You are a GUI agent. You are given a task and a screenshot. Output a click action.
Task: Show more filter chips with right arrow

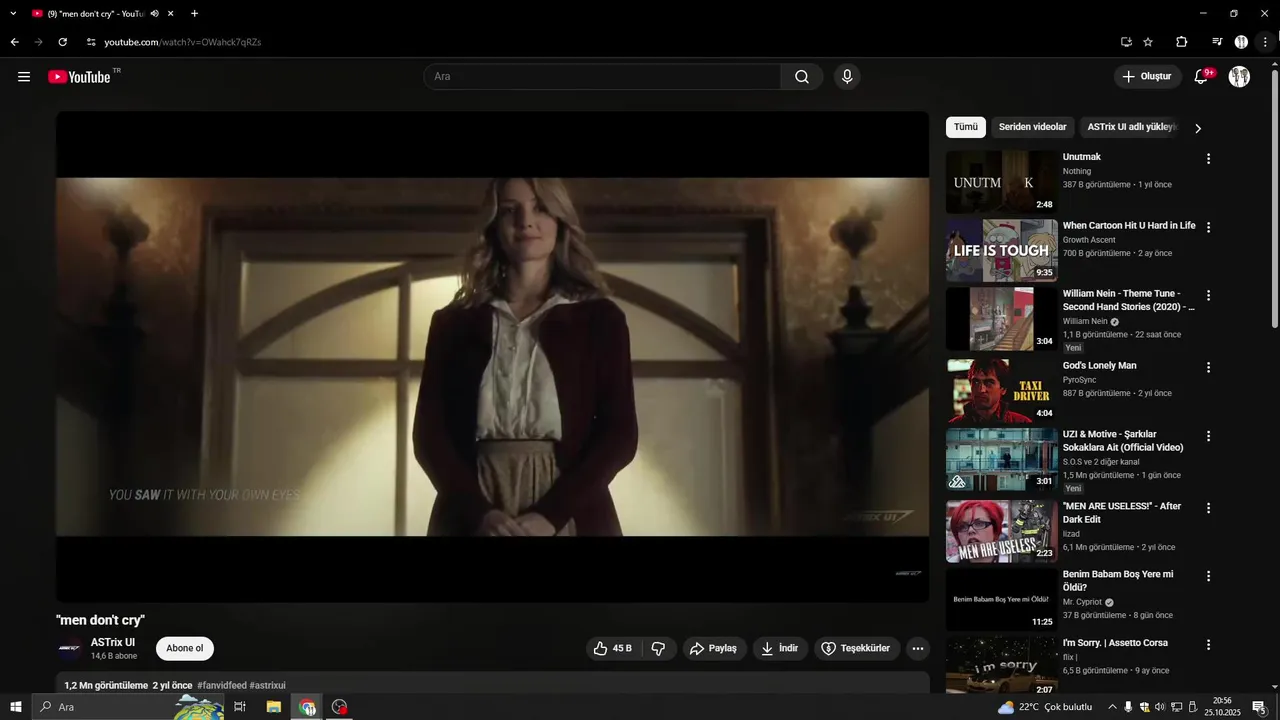click(1197, 128)
